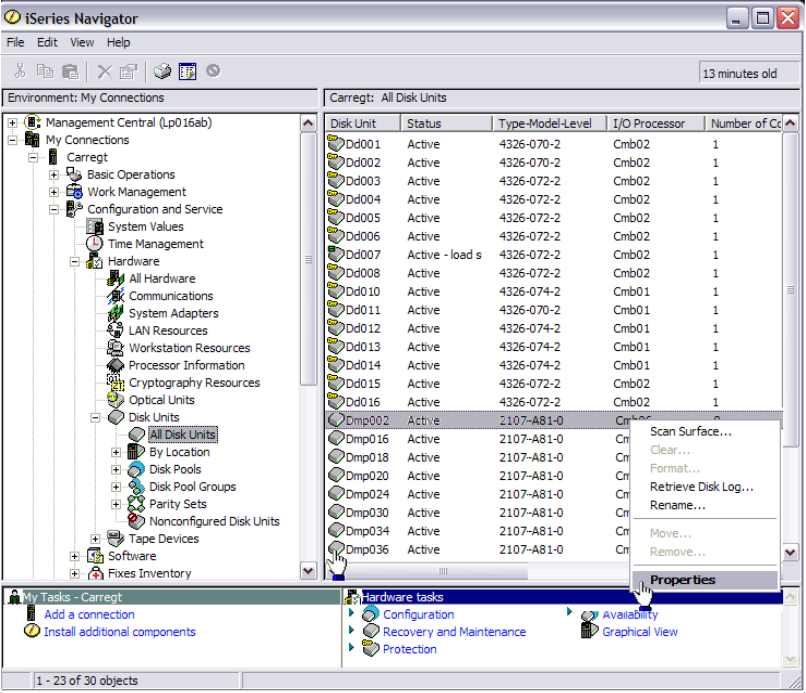Image resolution: width=806 pixels, height=693 pixels.
Task: Expand the Disk Pools node
Action: coord(117,470)
